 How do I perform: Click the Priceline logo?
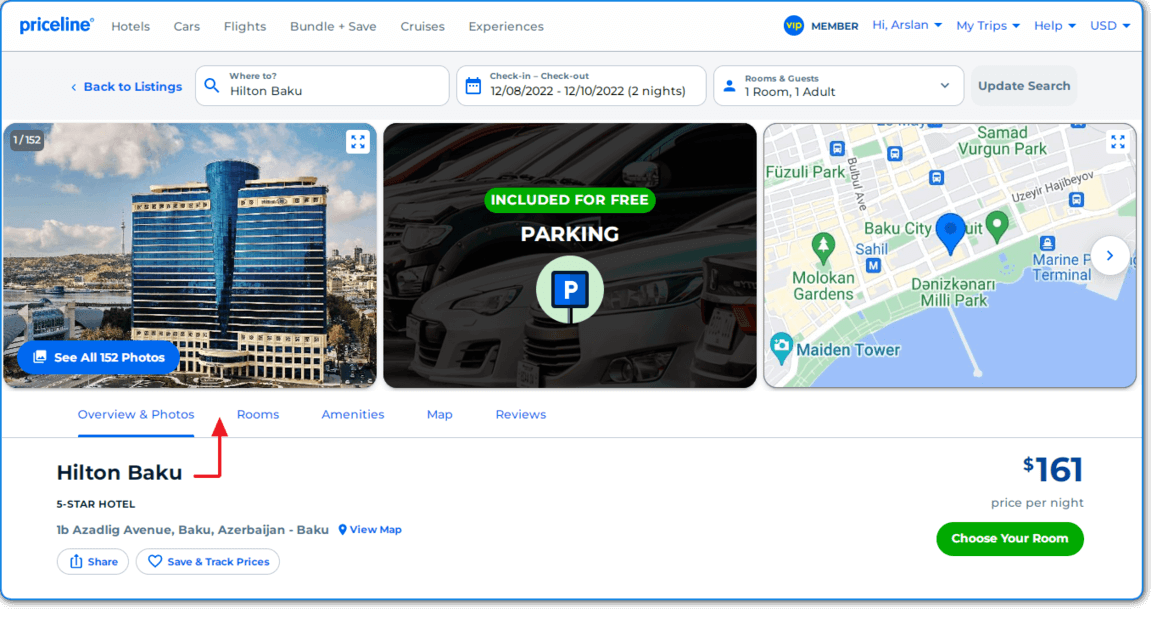coord(57,25)
